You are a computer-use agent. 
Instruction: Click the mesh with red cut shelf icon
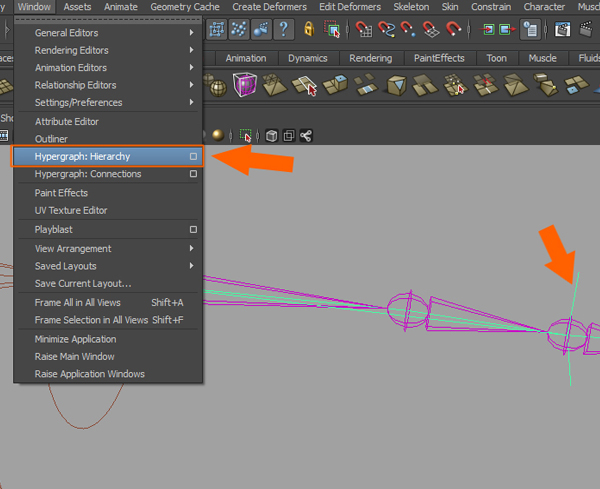pos(486,85)
